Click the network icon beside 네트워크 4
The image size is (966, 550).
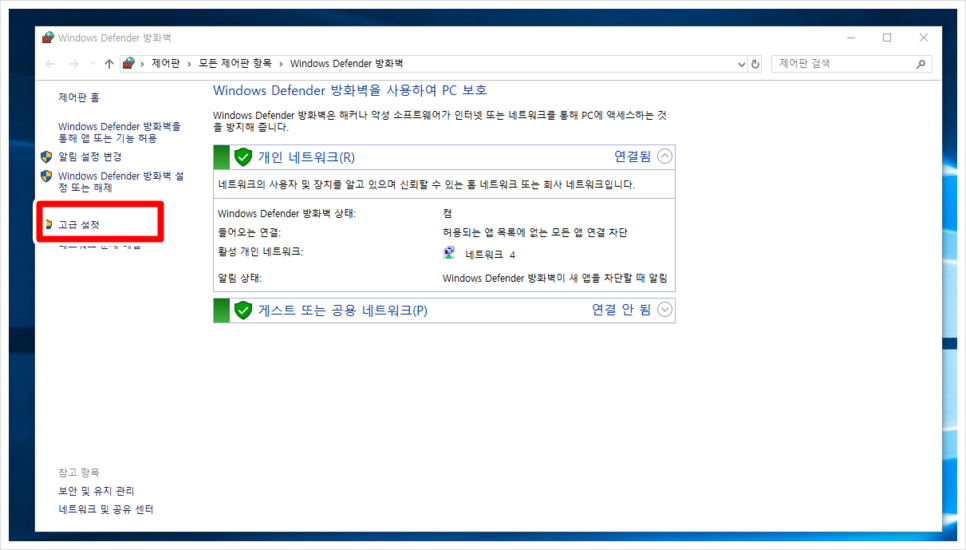[449, 253]
